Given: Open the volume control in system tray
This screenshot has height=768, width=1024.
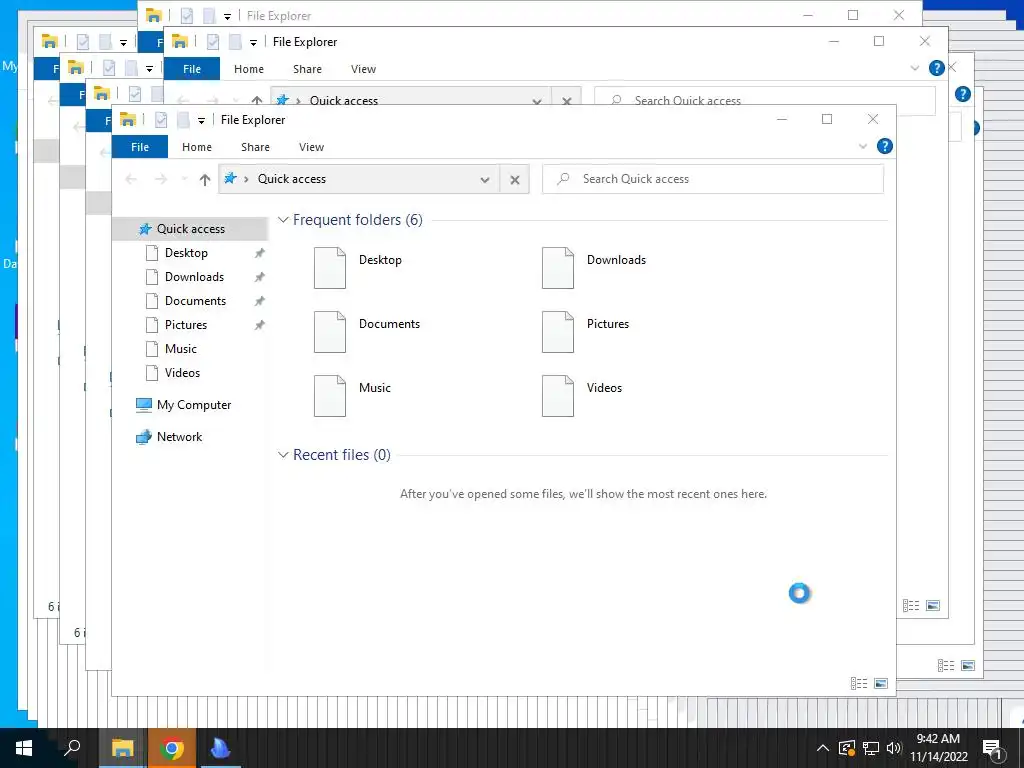Looking at the screenshot, I should click(x=893, y=748).
